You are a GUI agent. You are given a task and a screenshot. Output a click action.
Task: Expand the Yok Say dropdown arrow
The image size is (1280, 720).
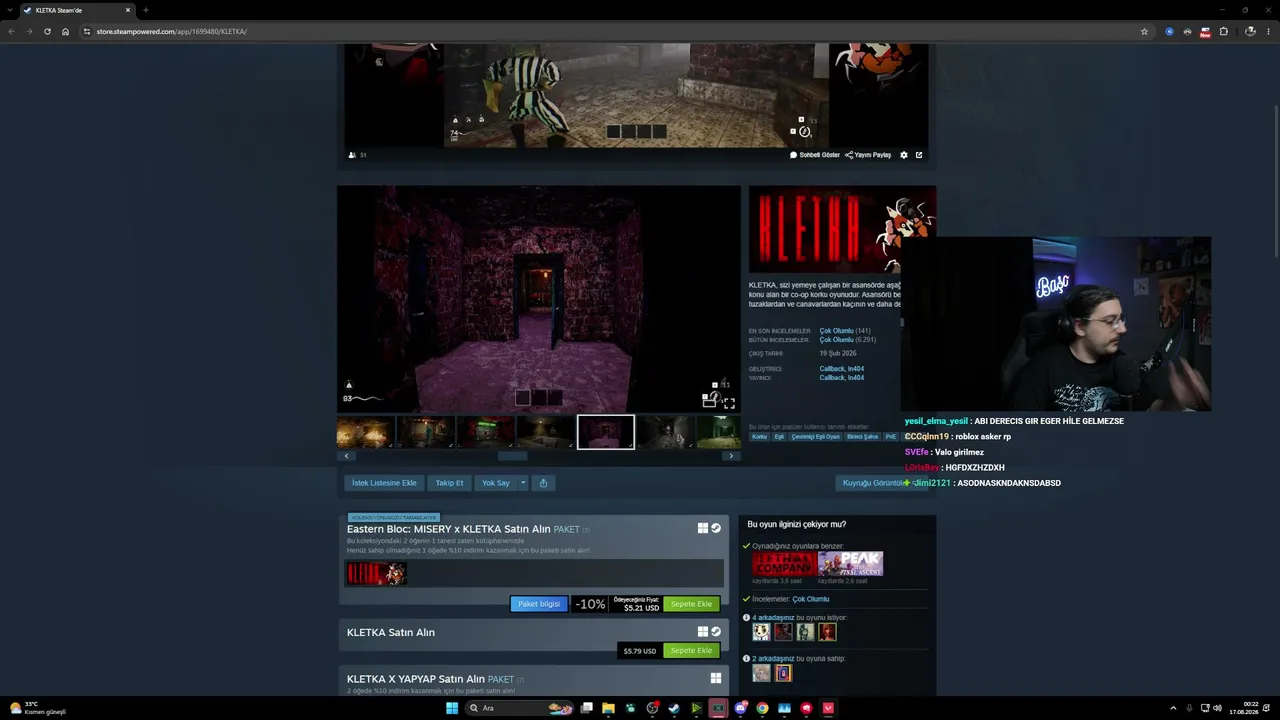point(522,483)
